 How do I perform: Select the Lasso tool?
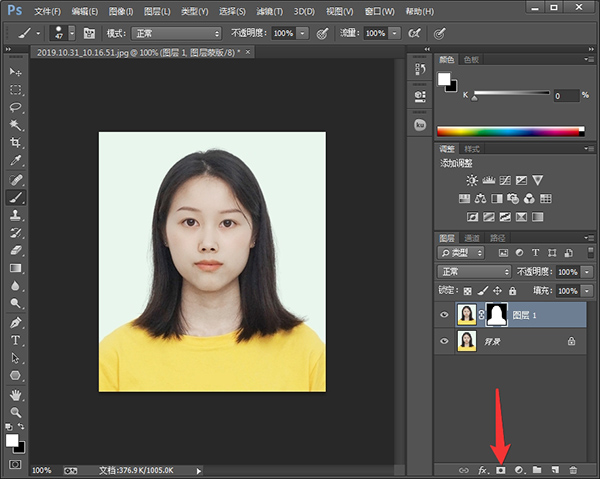click(x=15, y=107)
